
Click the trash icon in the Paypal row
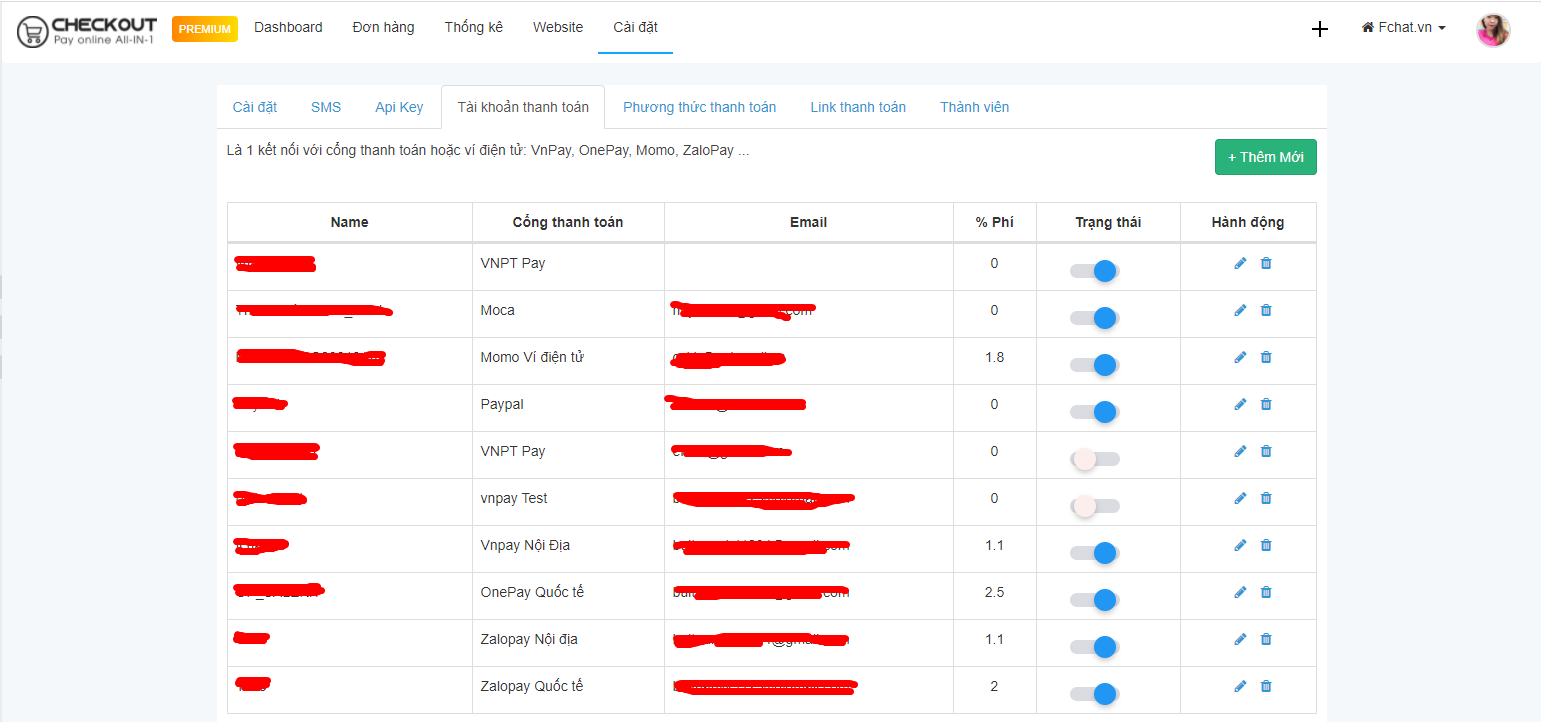click(1266, 404)
